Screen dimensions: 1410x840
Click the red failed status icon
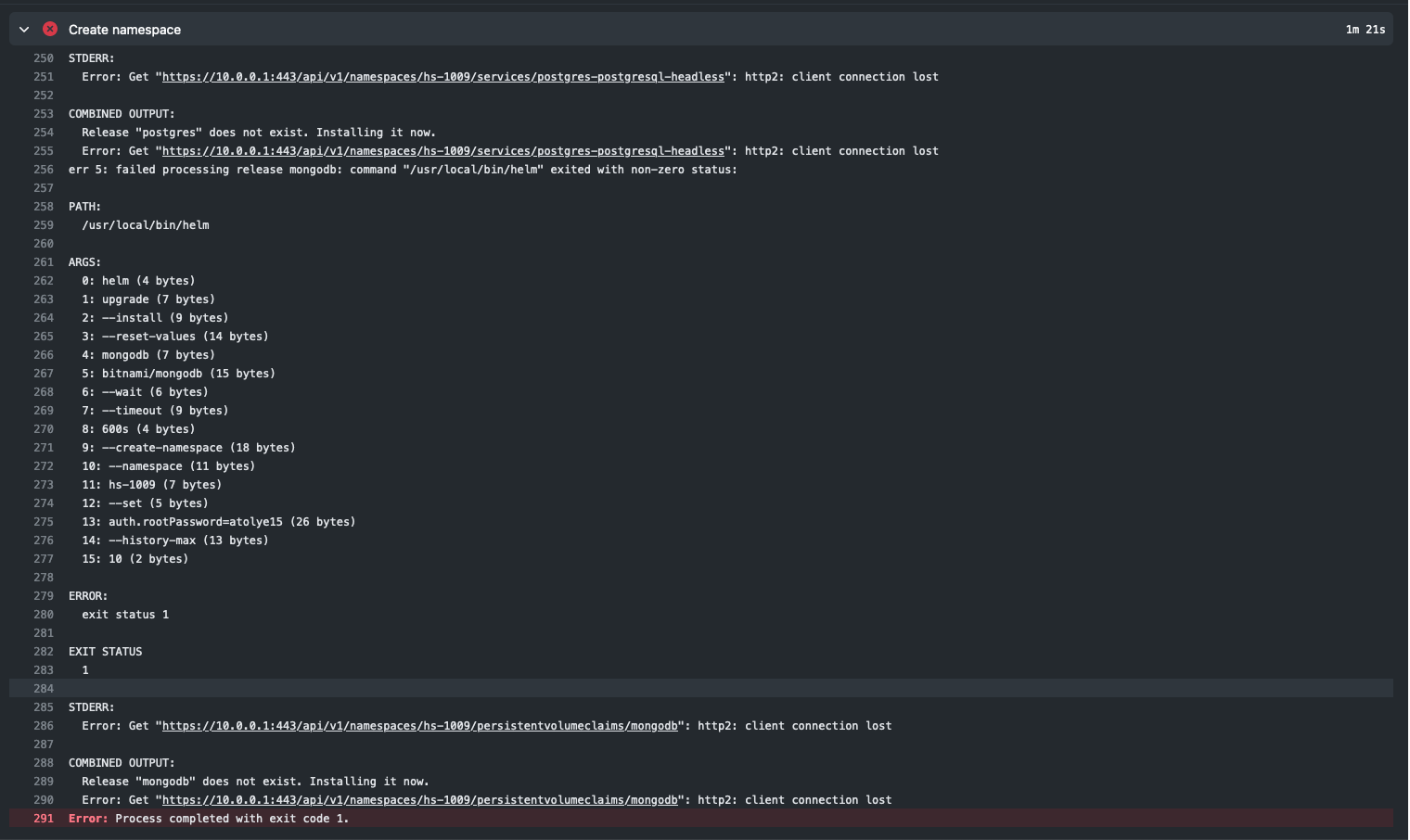(x=50, y=30)
